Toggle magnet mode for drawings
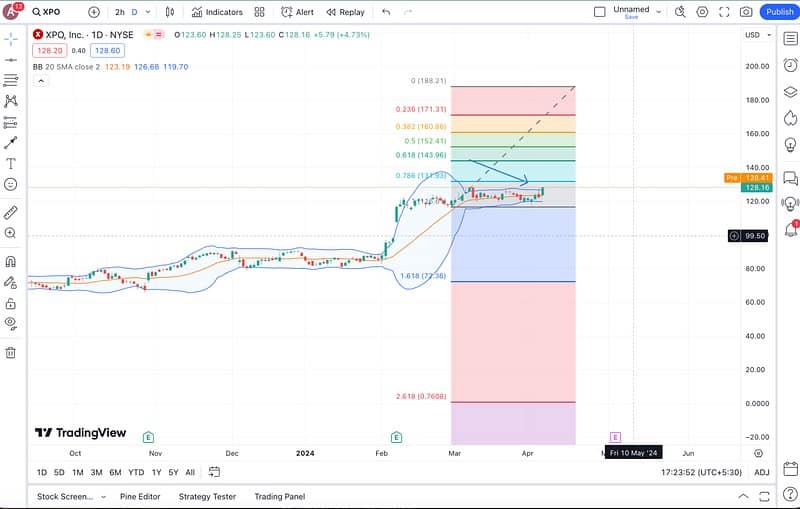The image size is (800, 509). click(11, 261)
